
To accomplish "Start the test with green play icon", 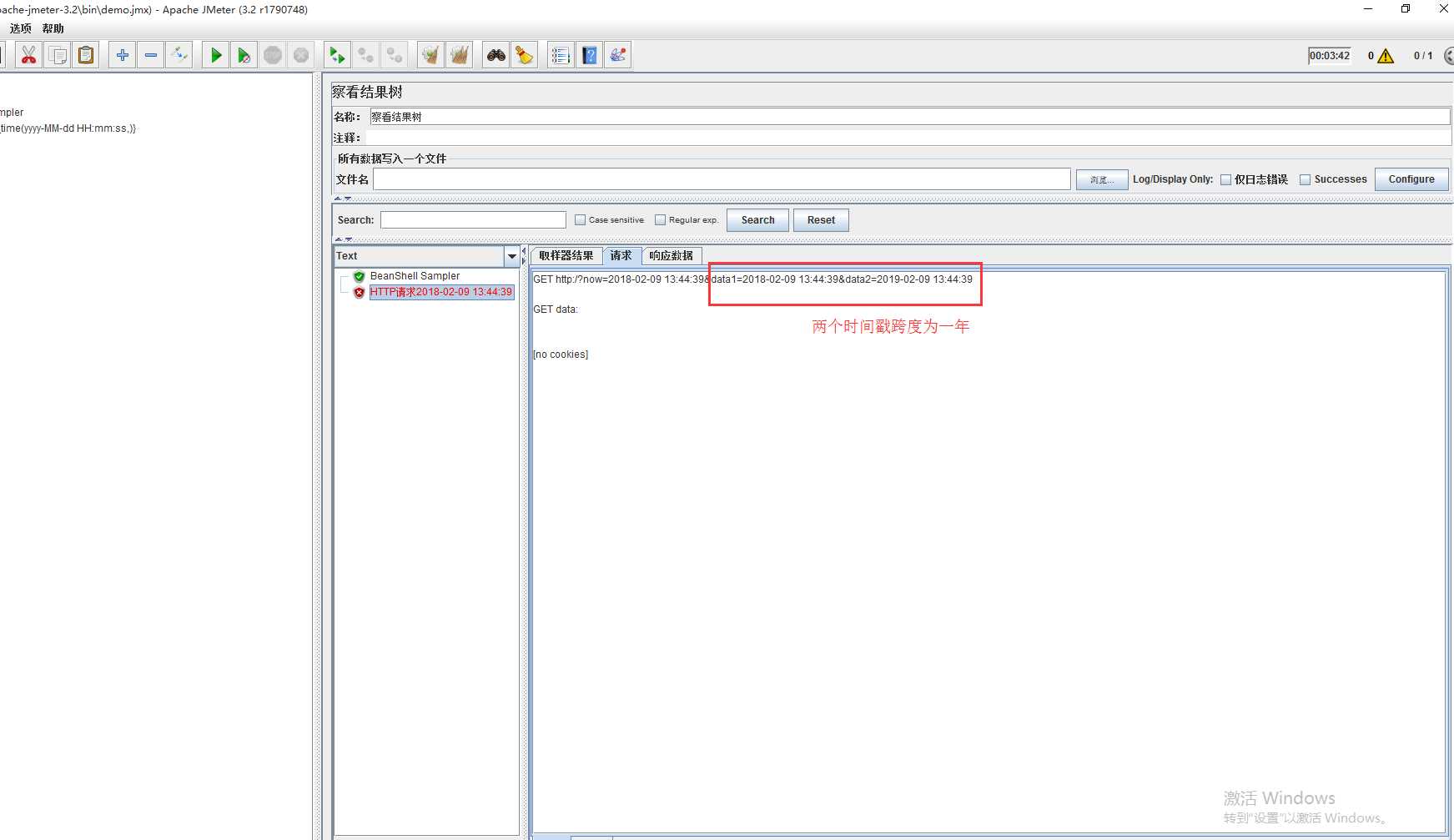I will coord(216,55).
